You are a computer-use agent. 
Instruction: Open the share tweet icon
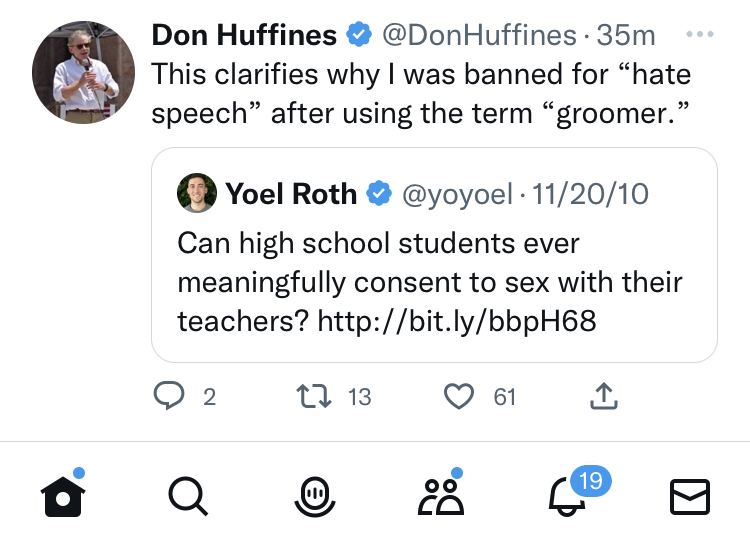point(604,397)
